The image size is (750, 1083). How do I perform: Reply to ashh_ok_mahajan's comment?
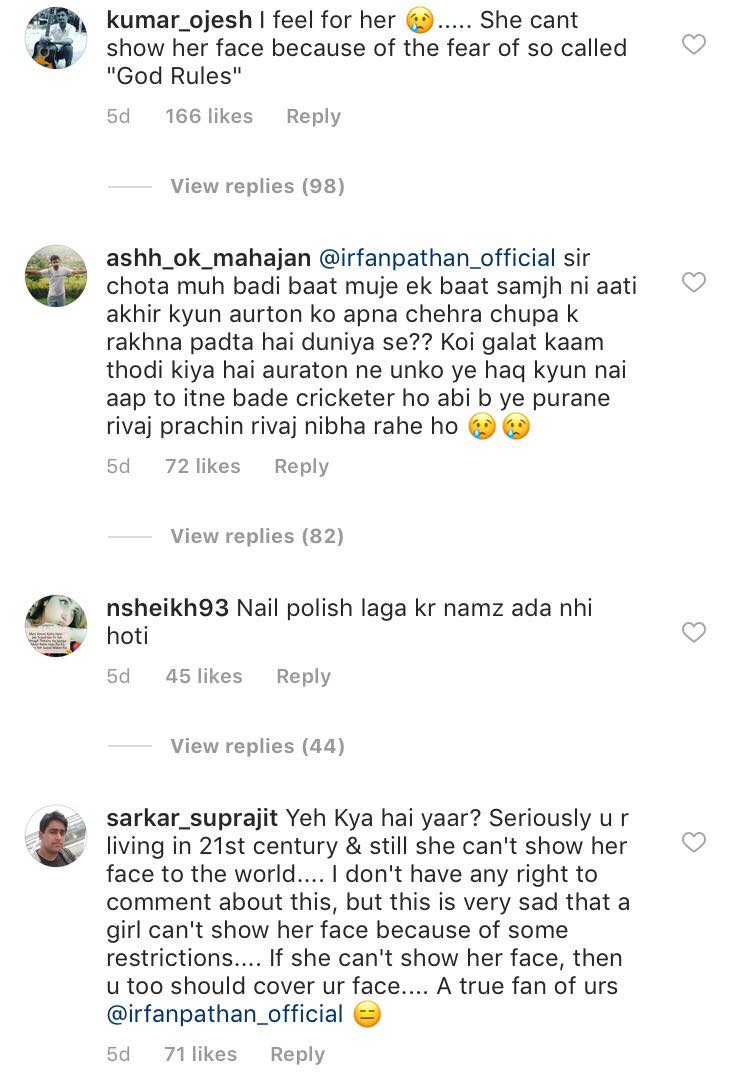tap(301, 466)
